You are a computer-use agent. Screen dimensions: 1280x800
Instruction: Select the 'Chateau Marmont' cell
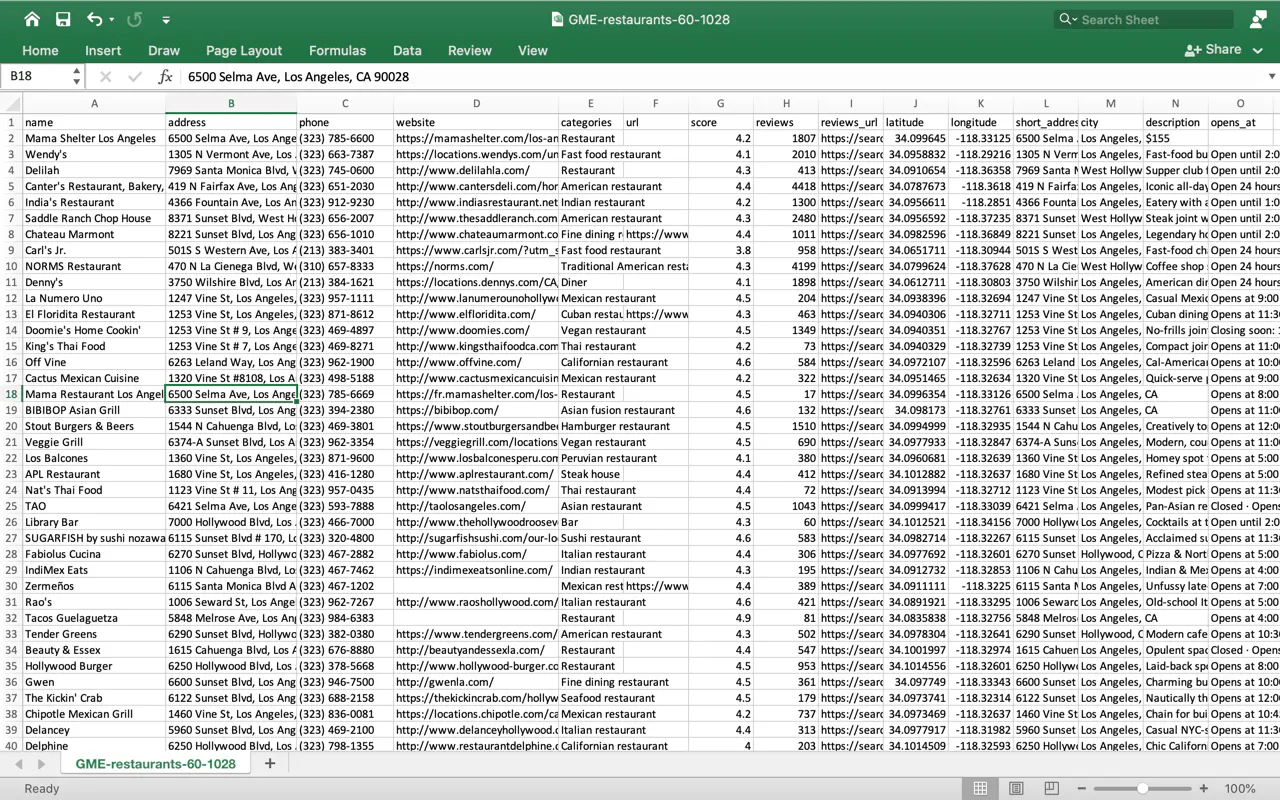[94, 234]
